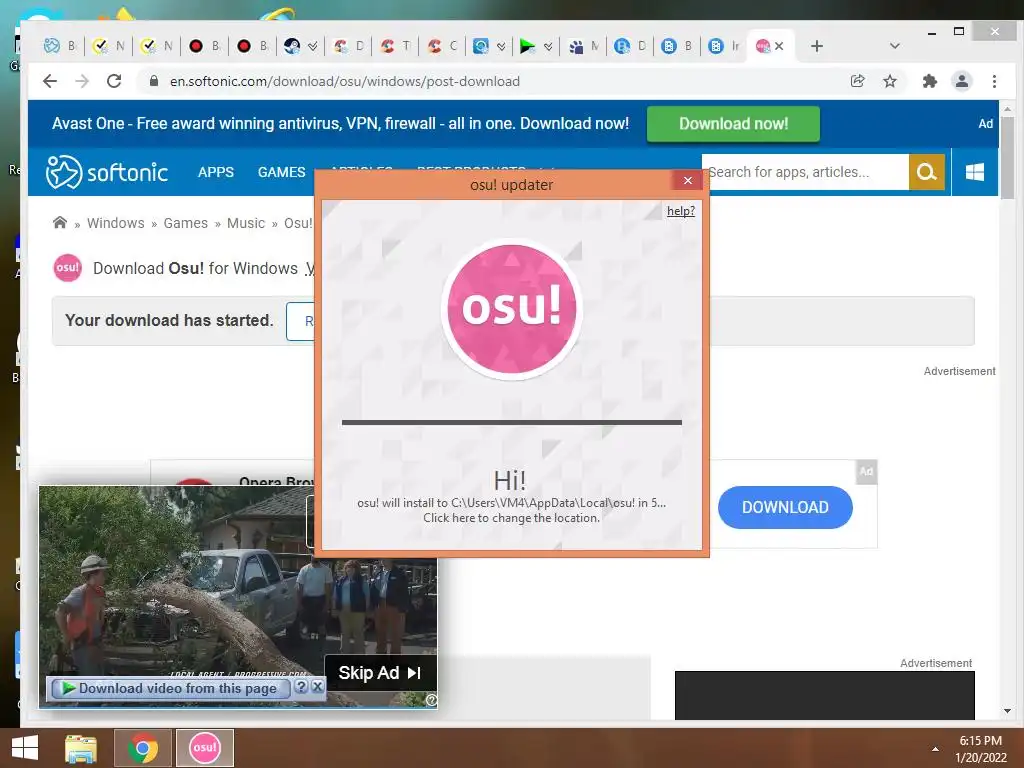Click the small pink osu! icon by heading
The width and height of the screenshot is (1024, 768).
(x=67, y=268)
